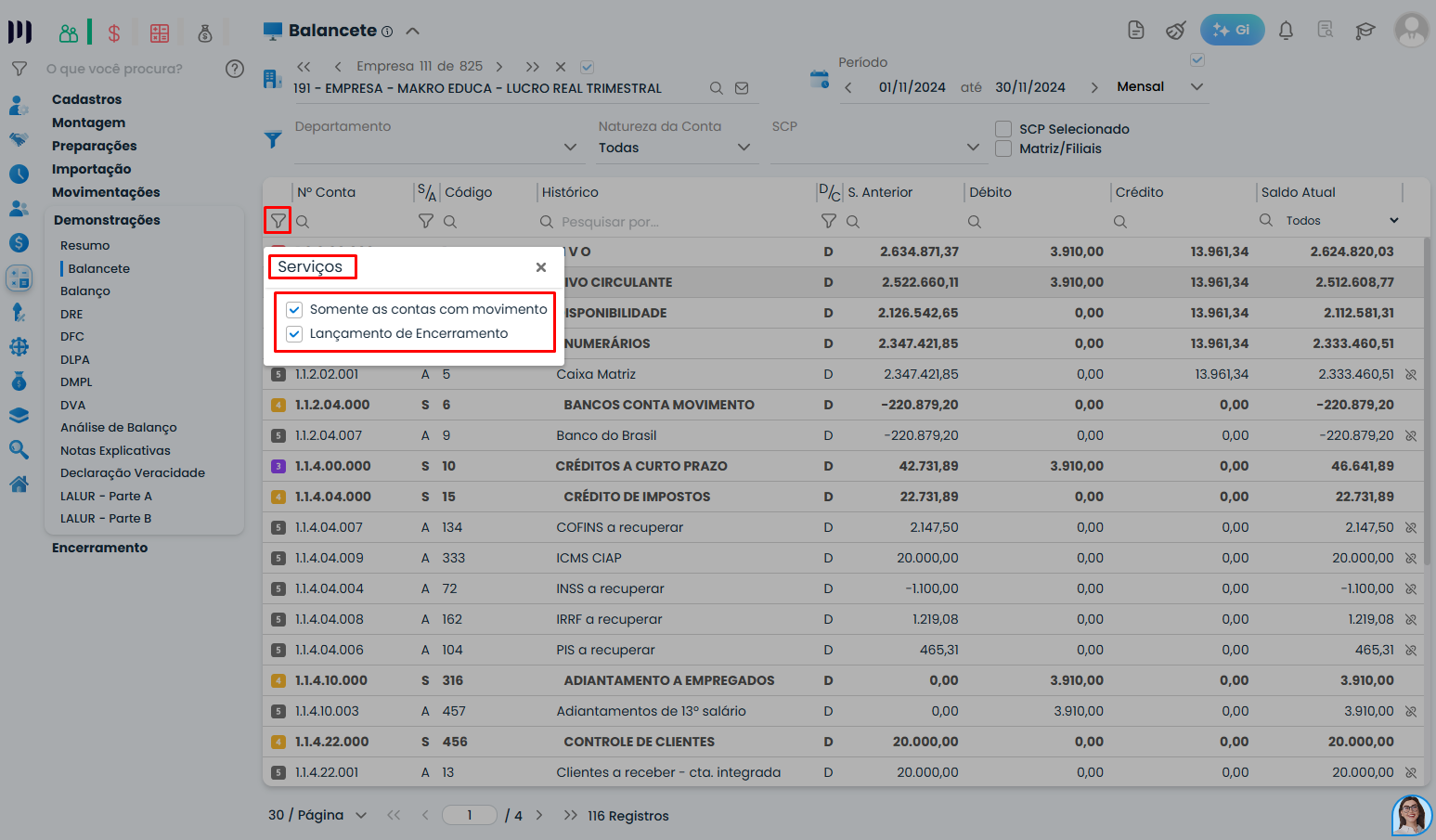Select Balanço in Demonstrações menu
Viewport: 1436px width, 840px height.
(x=85, y=291)
